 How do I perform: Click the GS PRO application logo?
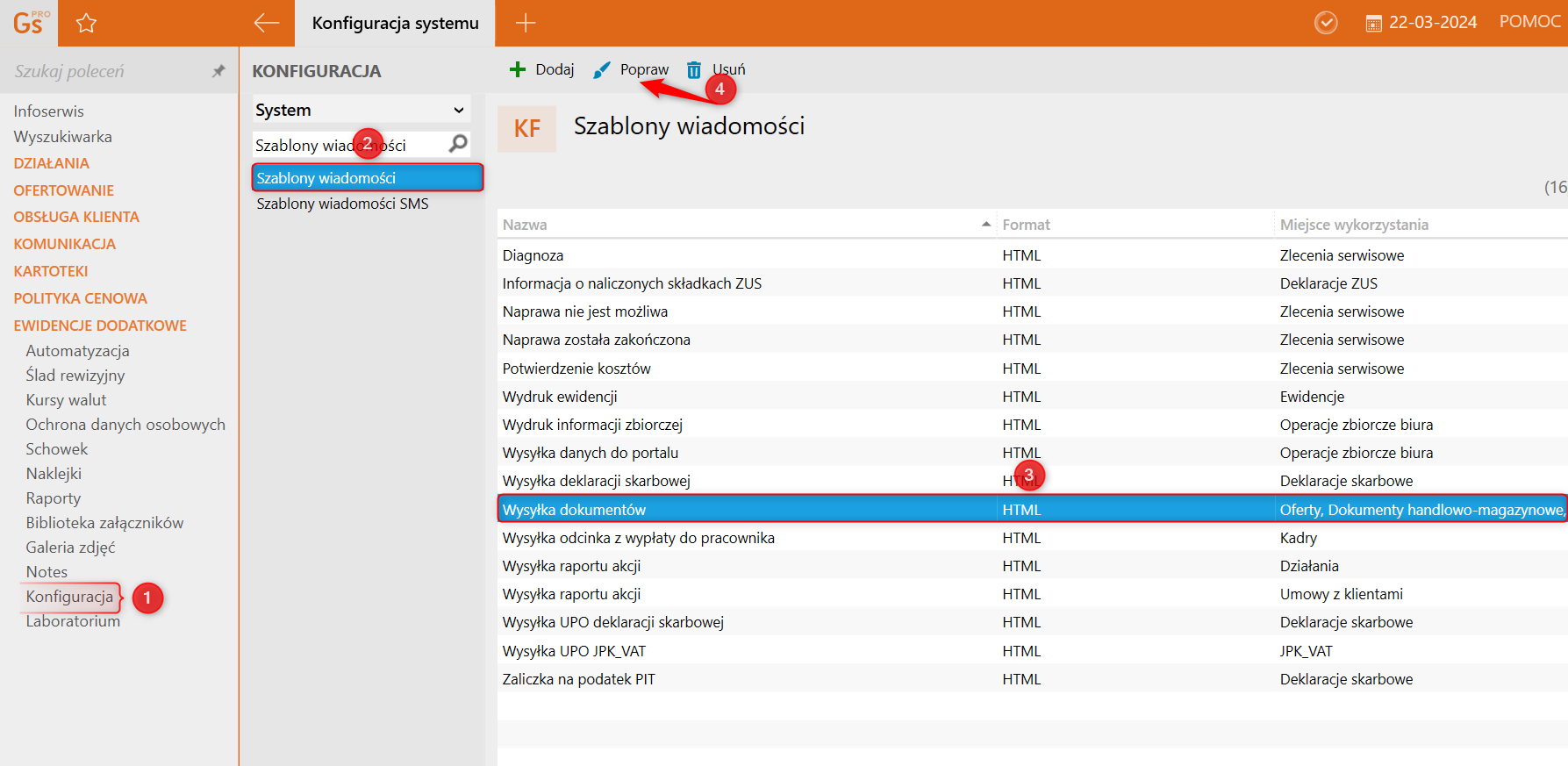click(29, 23)
